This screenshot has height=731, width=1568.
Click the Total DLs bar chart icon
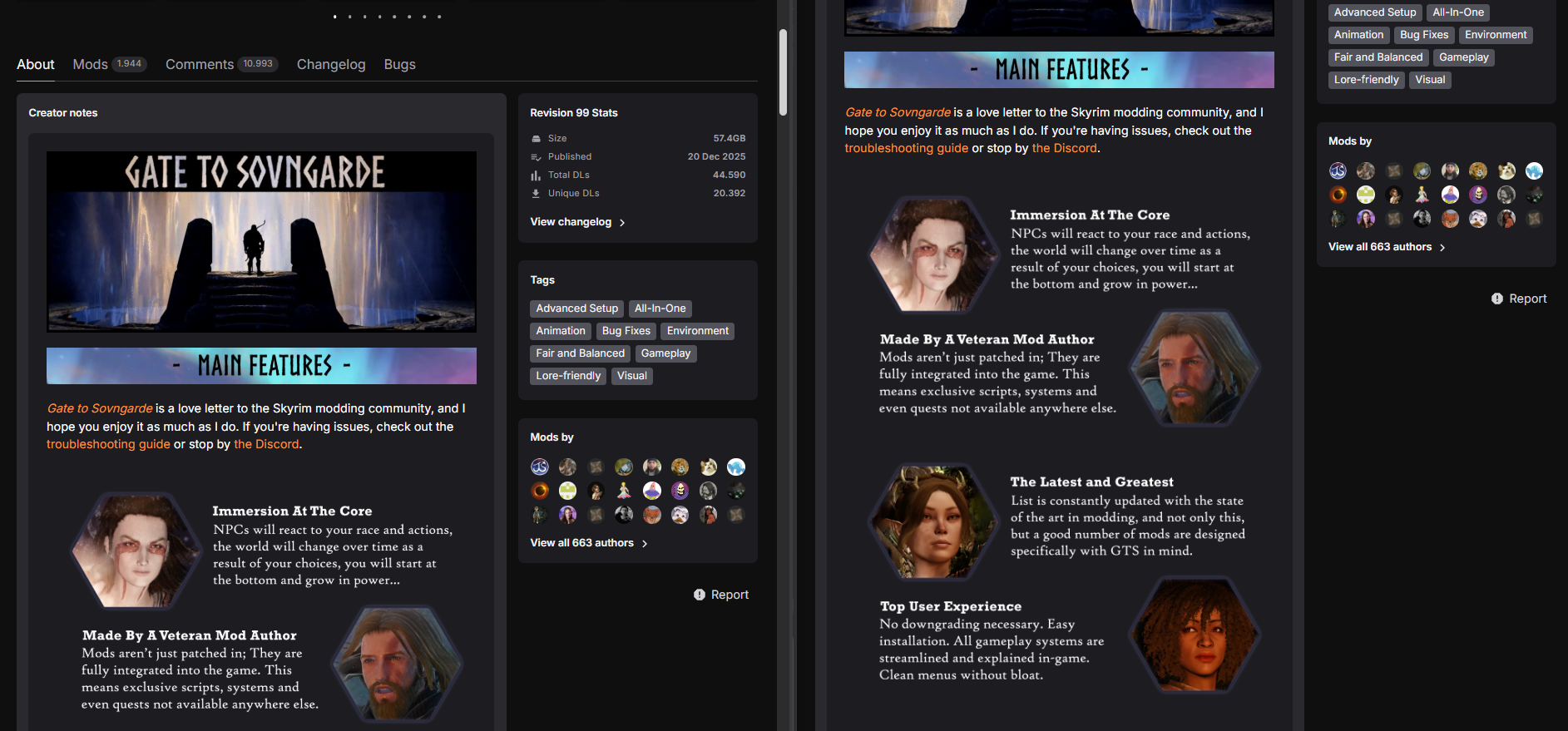536,175
